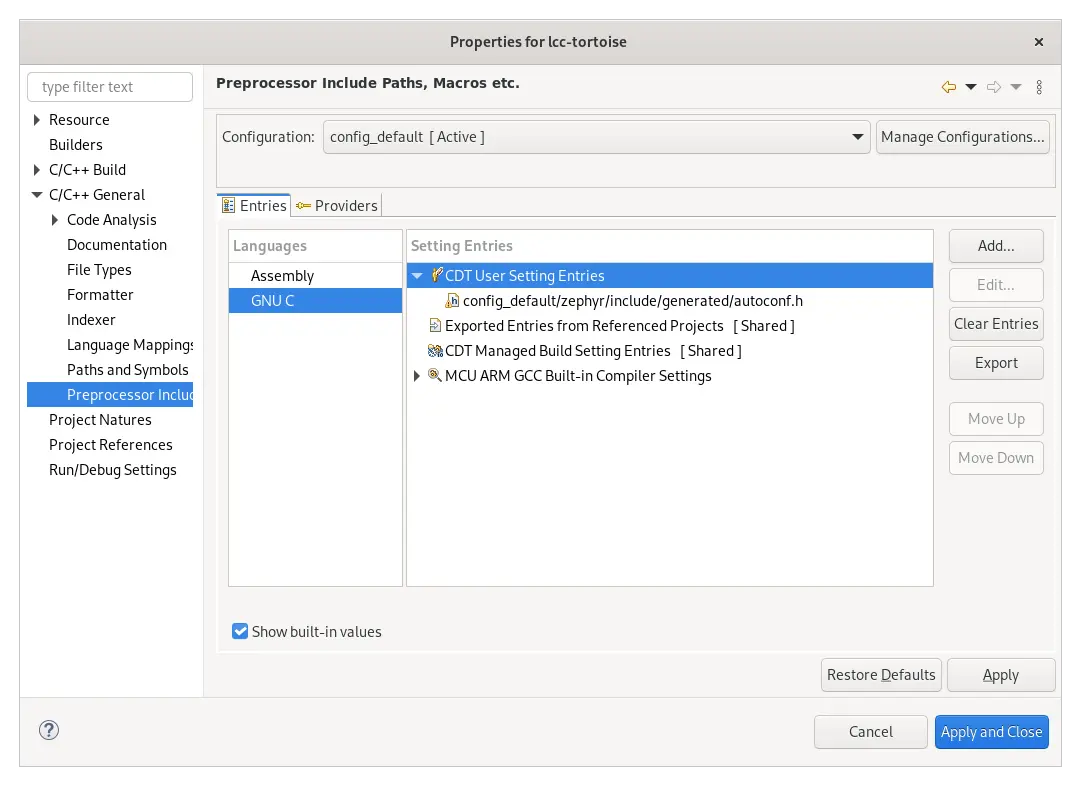Click Apply and Close

[x=991, y=731]
